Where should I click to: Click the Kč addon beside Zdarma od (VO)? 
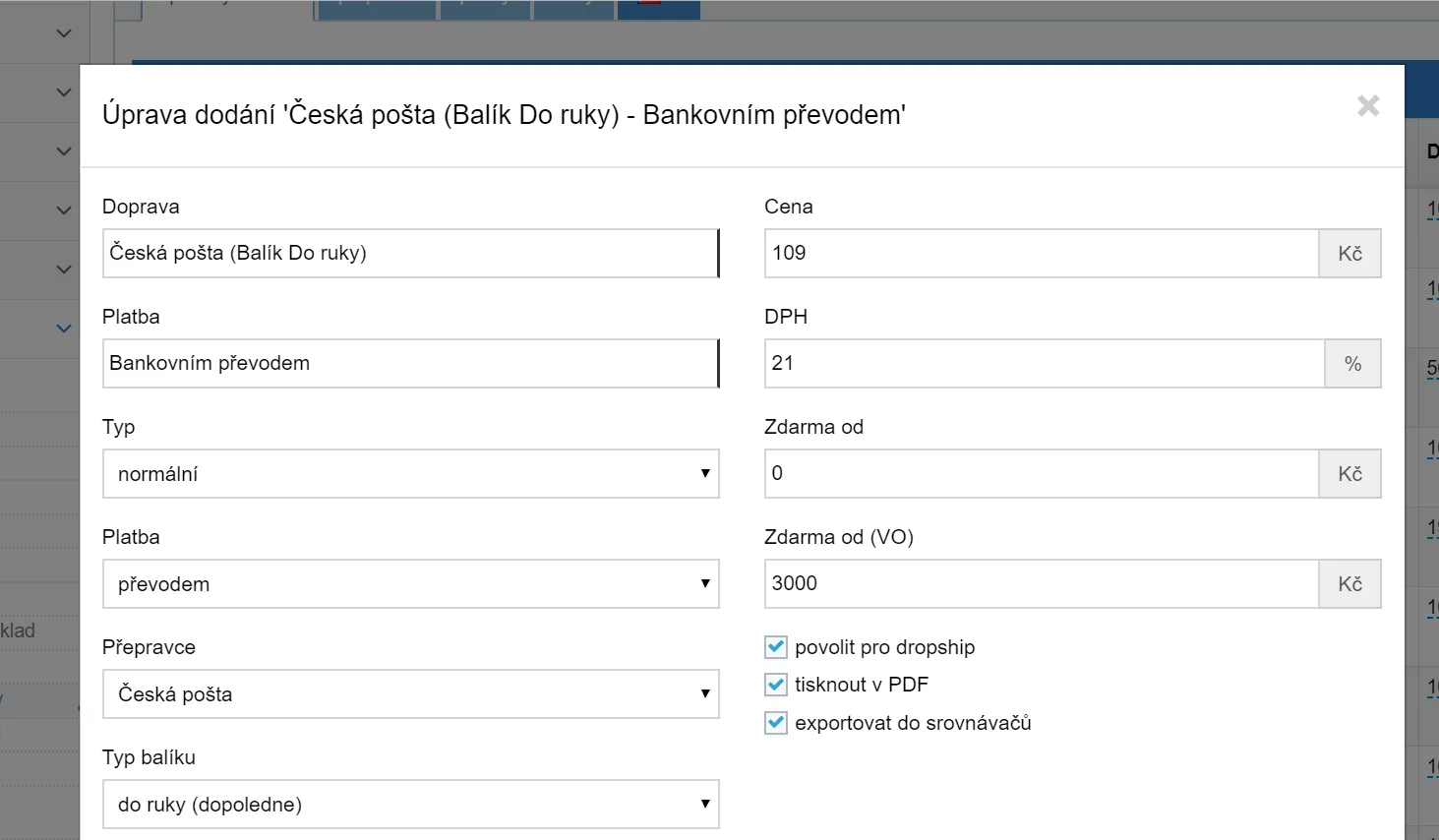tap(1350, 584)
